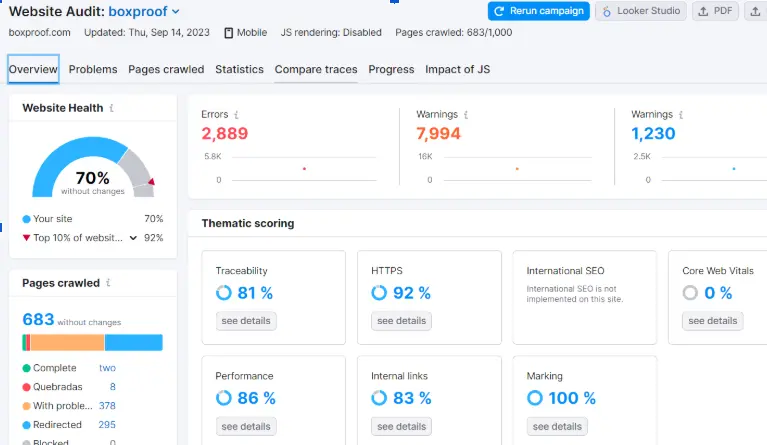Screen dimensions: 767x445
Task: Click the red segment of pages bar
Action: pos(27,342)
